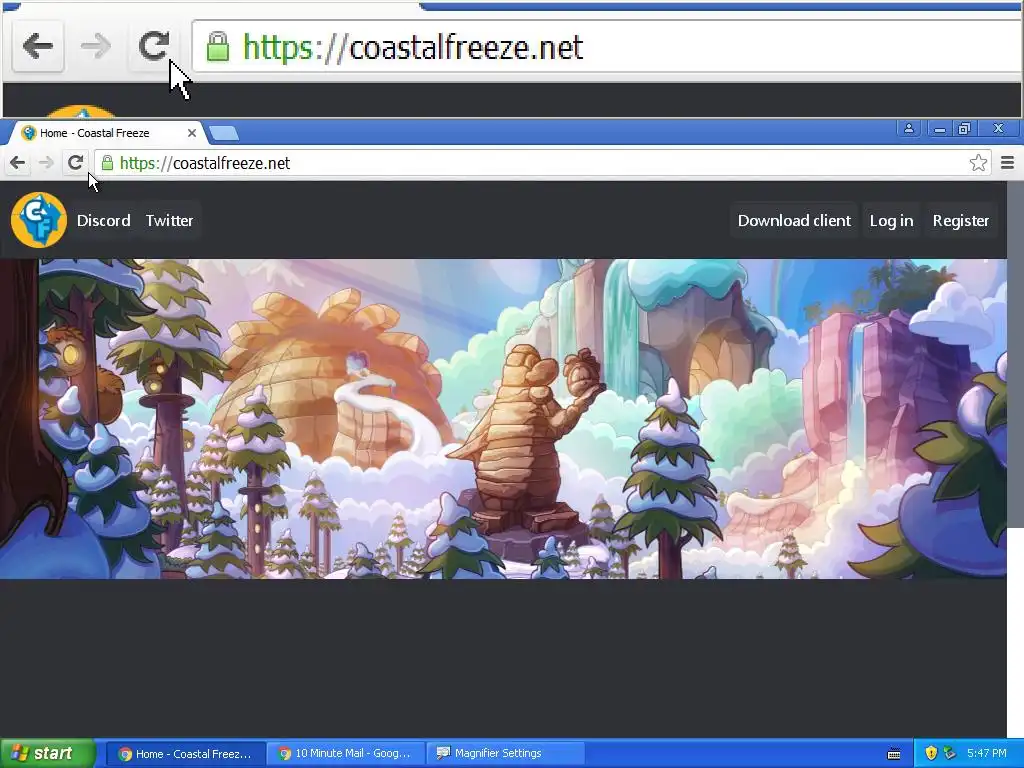
Task: Bookmark this page with the star icon
Action: pyautogui.click(x=978, y=163)
